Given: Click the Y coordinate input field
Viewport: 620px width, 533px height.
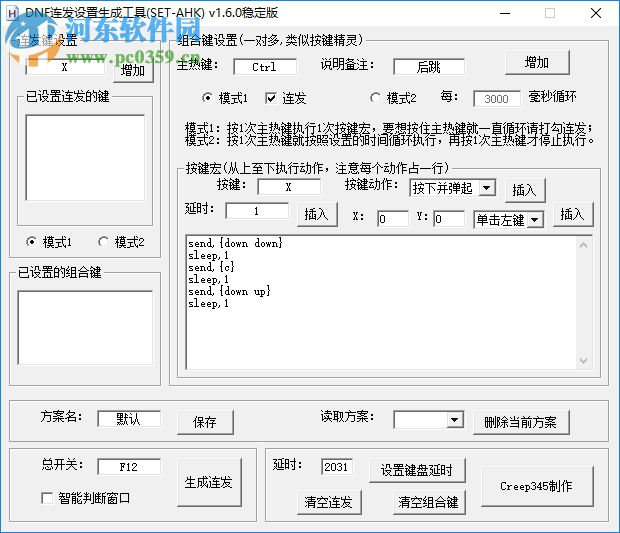Looking at the screenshot, I should (x=449, y=218).
